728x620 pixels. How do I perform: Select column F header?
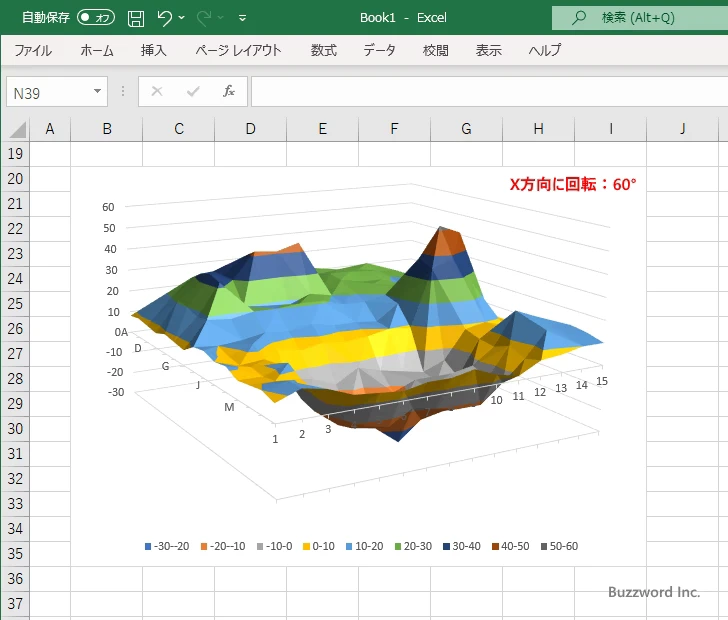[395, 129]
